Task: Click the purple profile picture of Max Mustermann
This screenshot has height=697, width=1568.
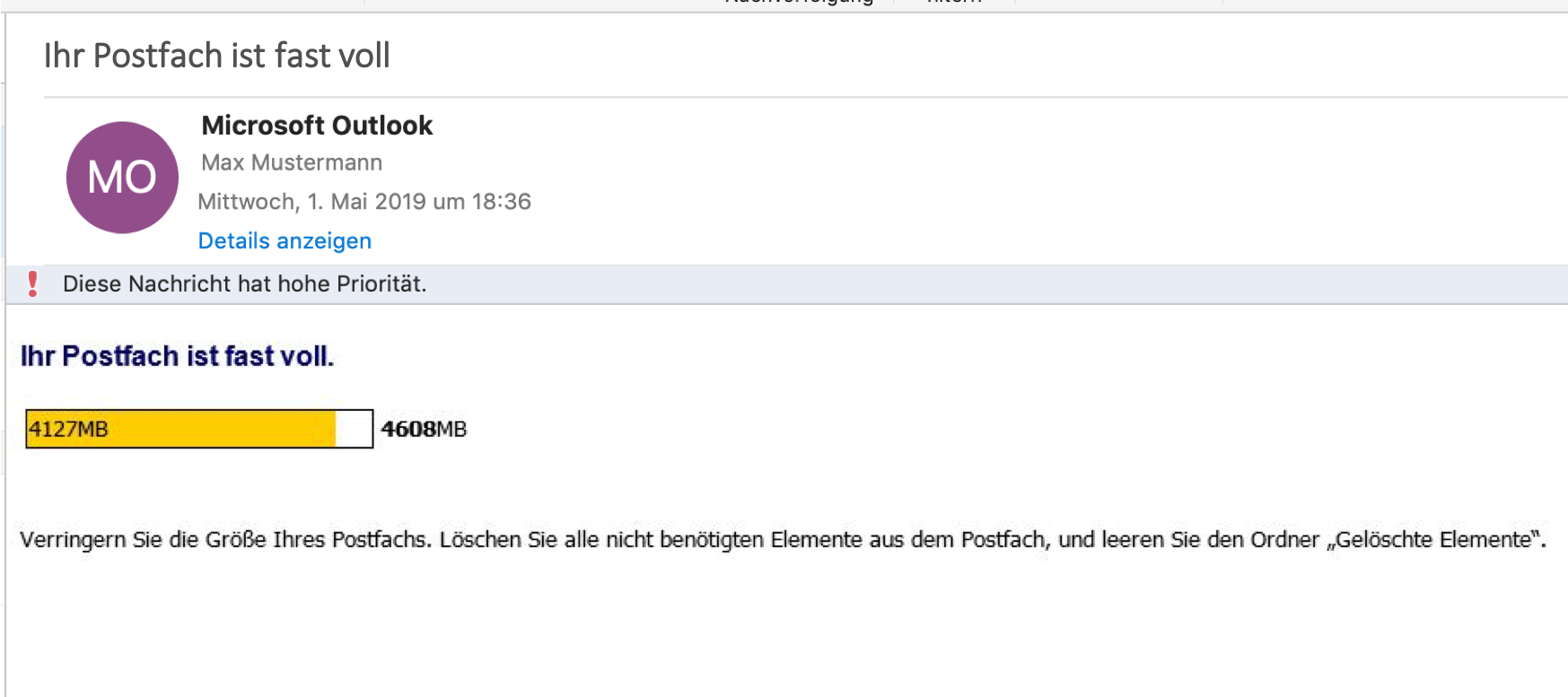Action: (x=121, y=177)
